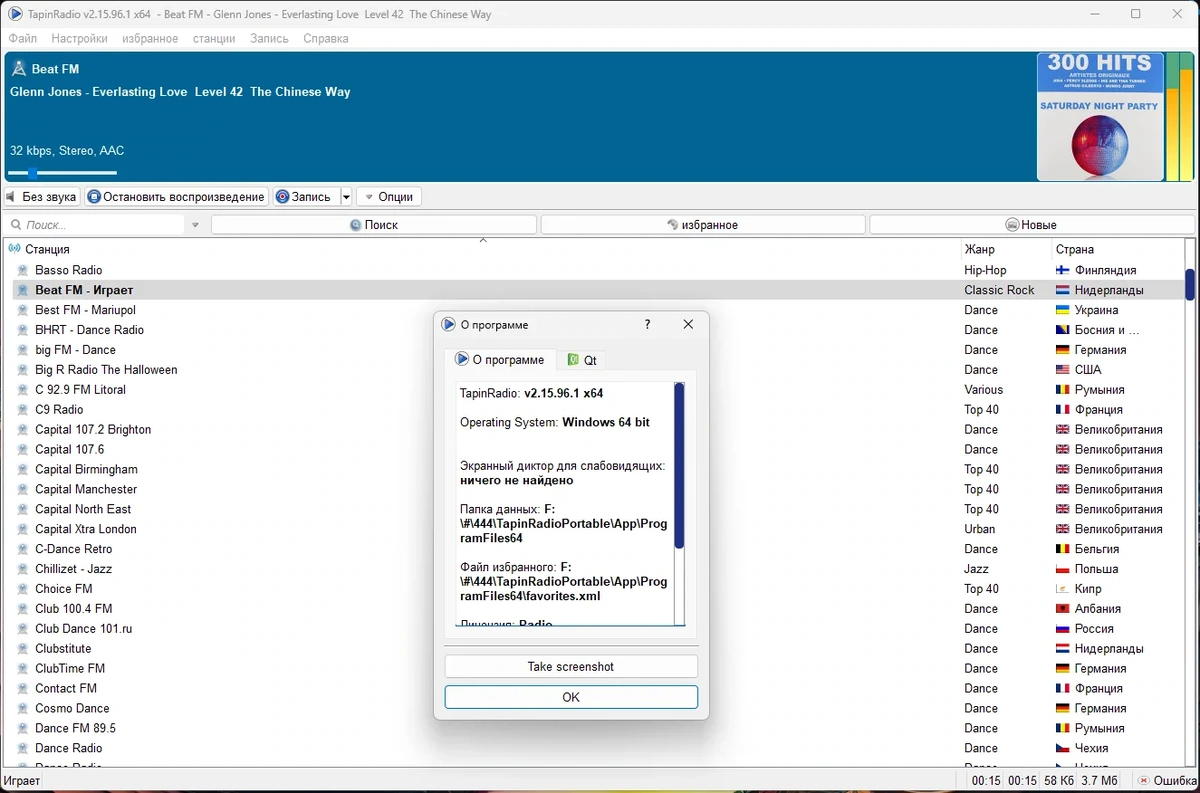Open the Опции dropdown menu

click(x=389, y=197)
